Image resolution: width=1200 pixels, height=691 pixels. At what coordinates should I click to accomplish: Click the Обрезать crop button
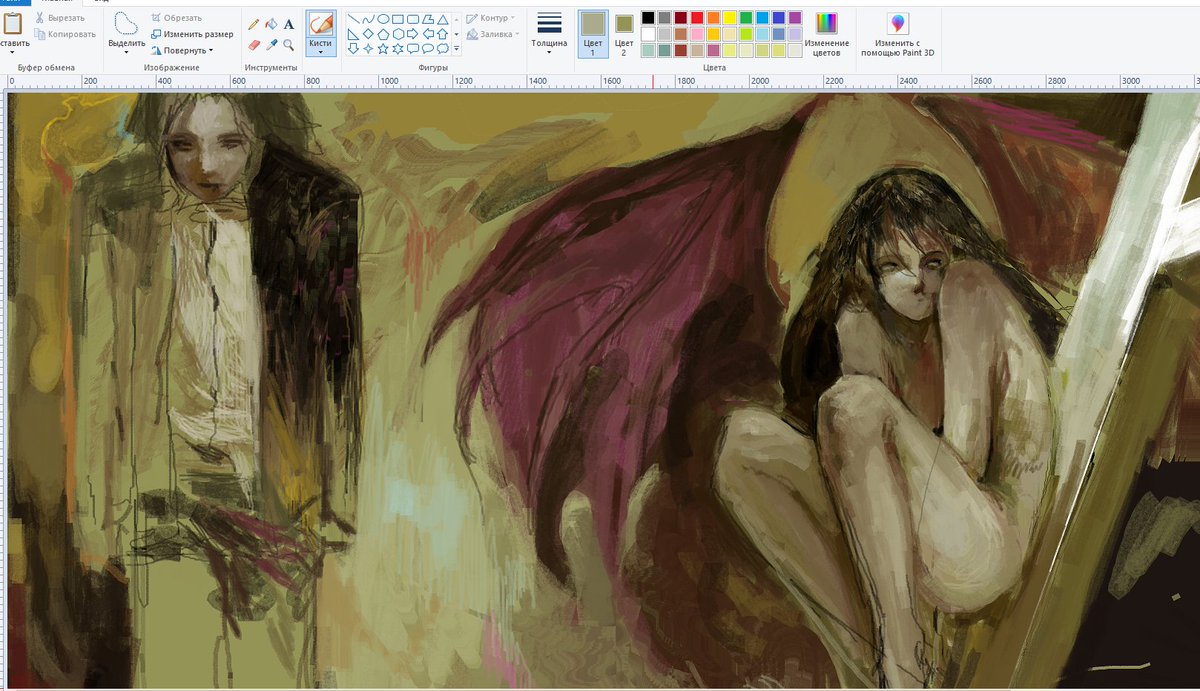176,18
